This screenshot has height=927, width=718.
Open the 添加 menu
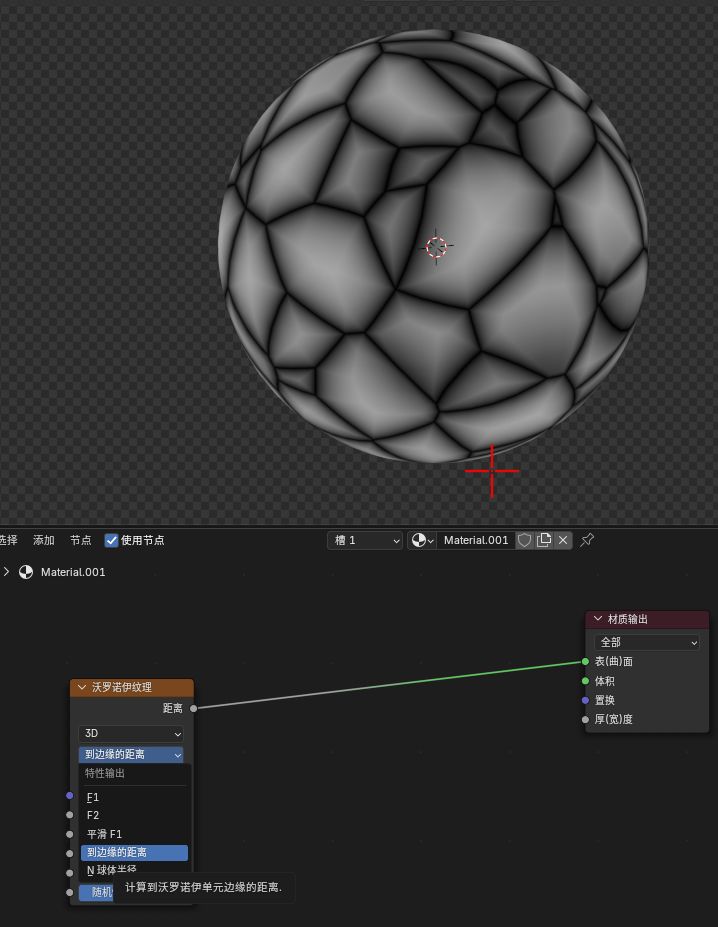44,540
